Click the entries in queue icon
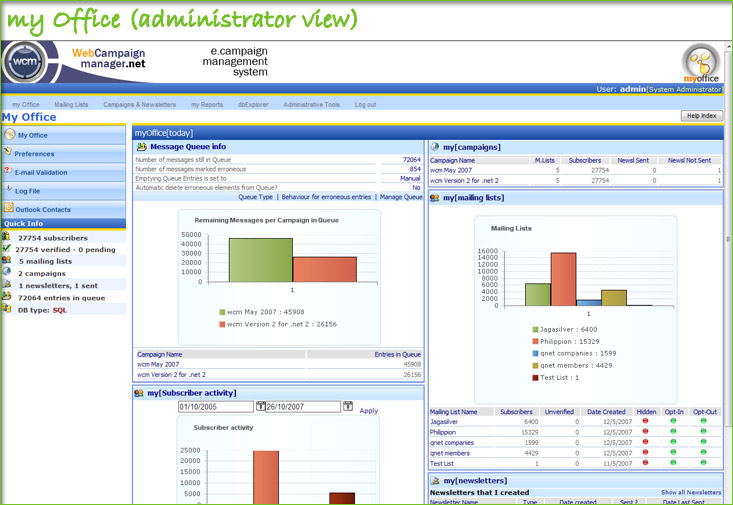This screenshot has width=733, height=505. click(6, 296)
